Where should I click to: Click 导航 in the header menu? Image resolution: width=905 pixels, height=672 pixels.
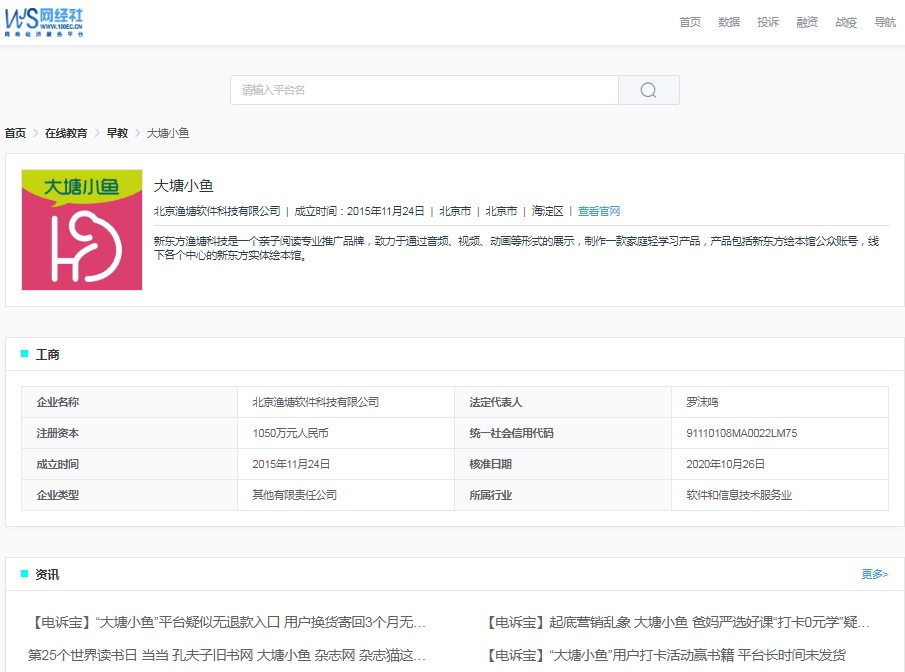(885, 22)
